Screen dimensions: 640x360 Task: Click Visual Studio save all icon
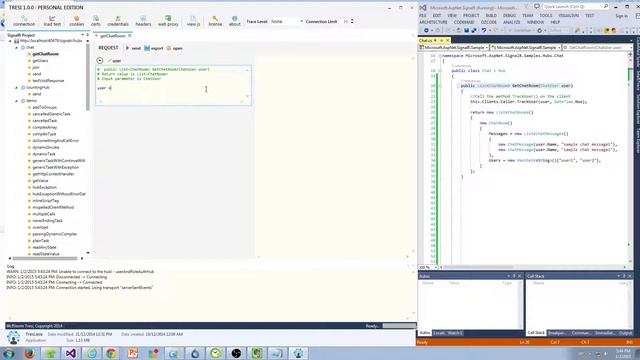pos(473,31)
